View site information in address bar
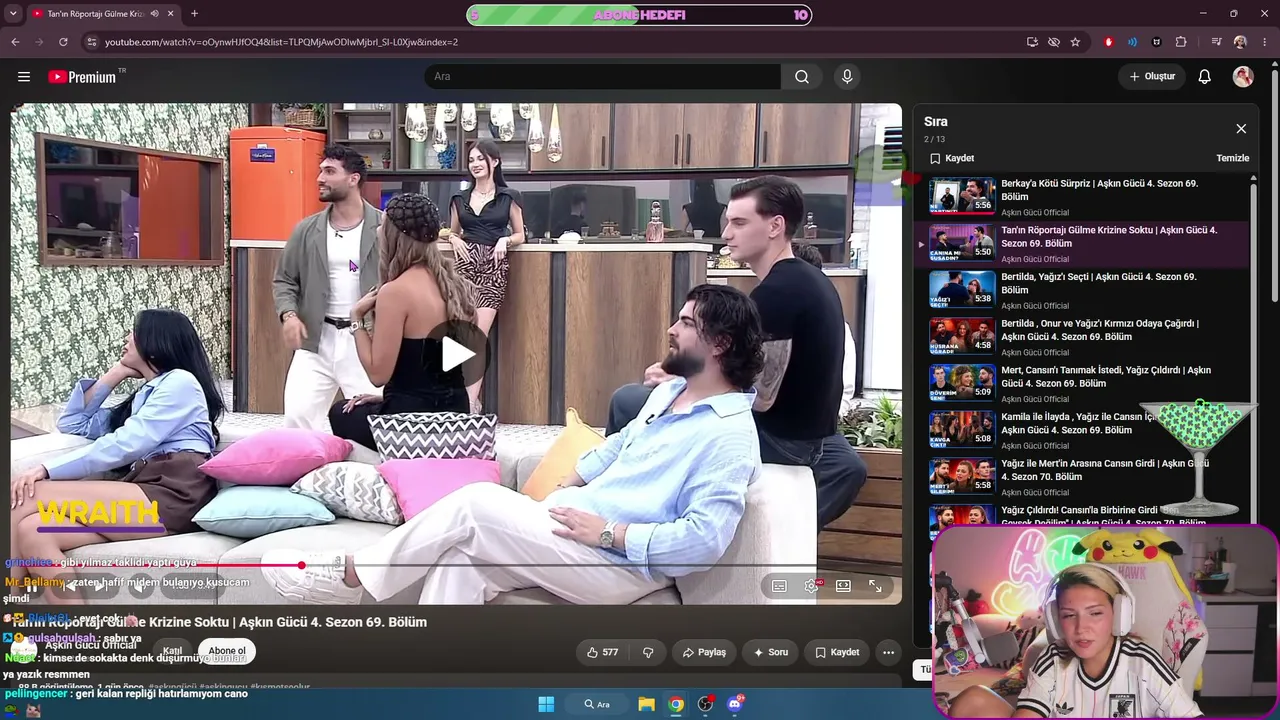1280x720 pixels. [x=92, y=42]
